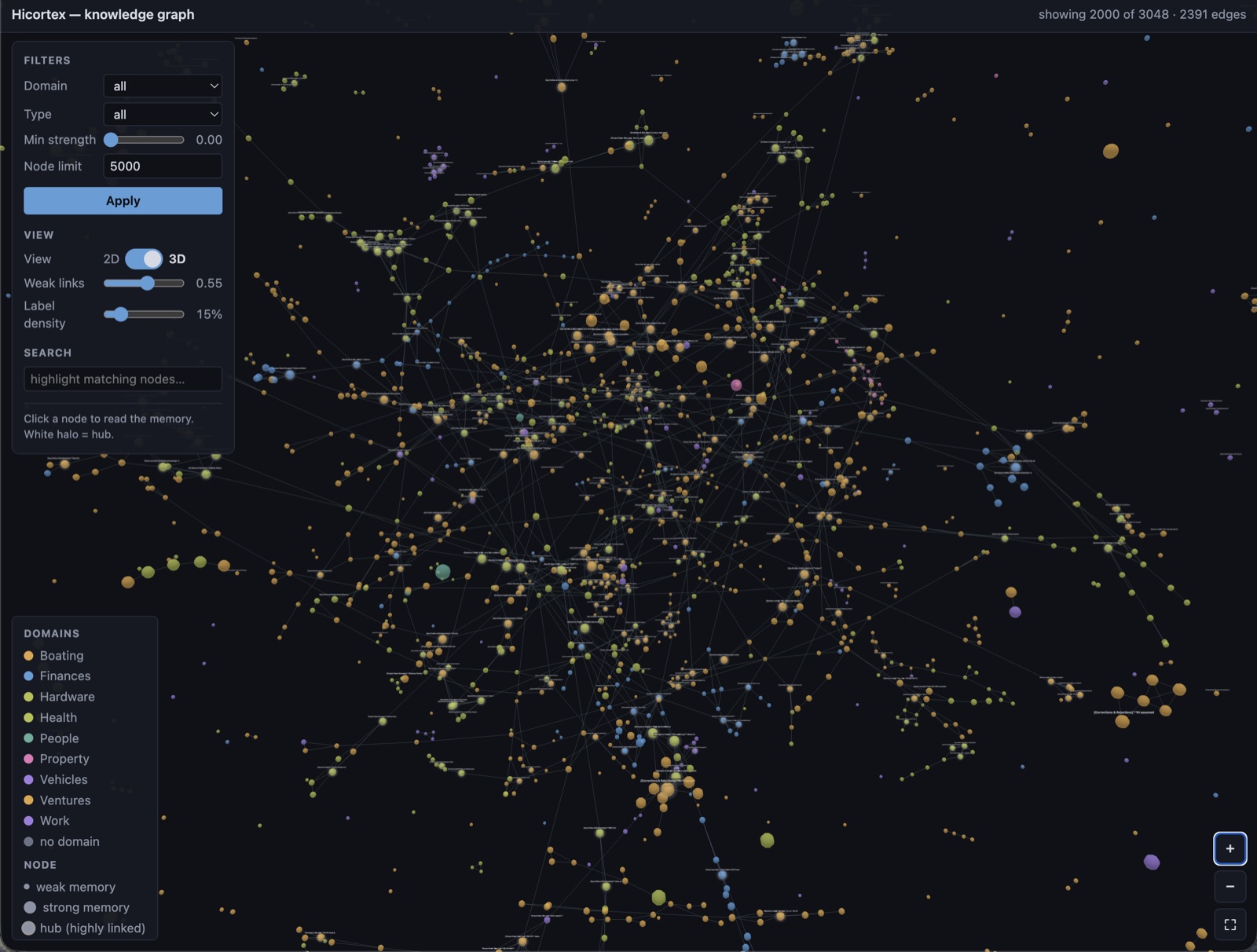Select the no domain legend entry
This screenshot has height=952, width=1257.
(61, 841)
